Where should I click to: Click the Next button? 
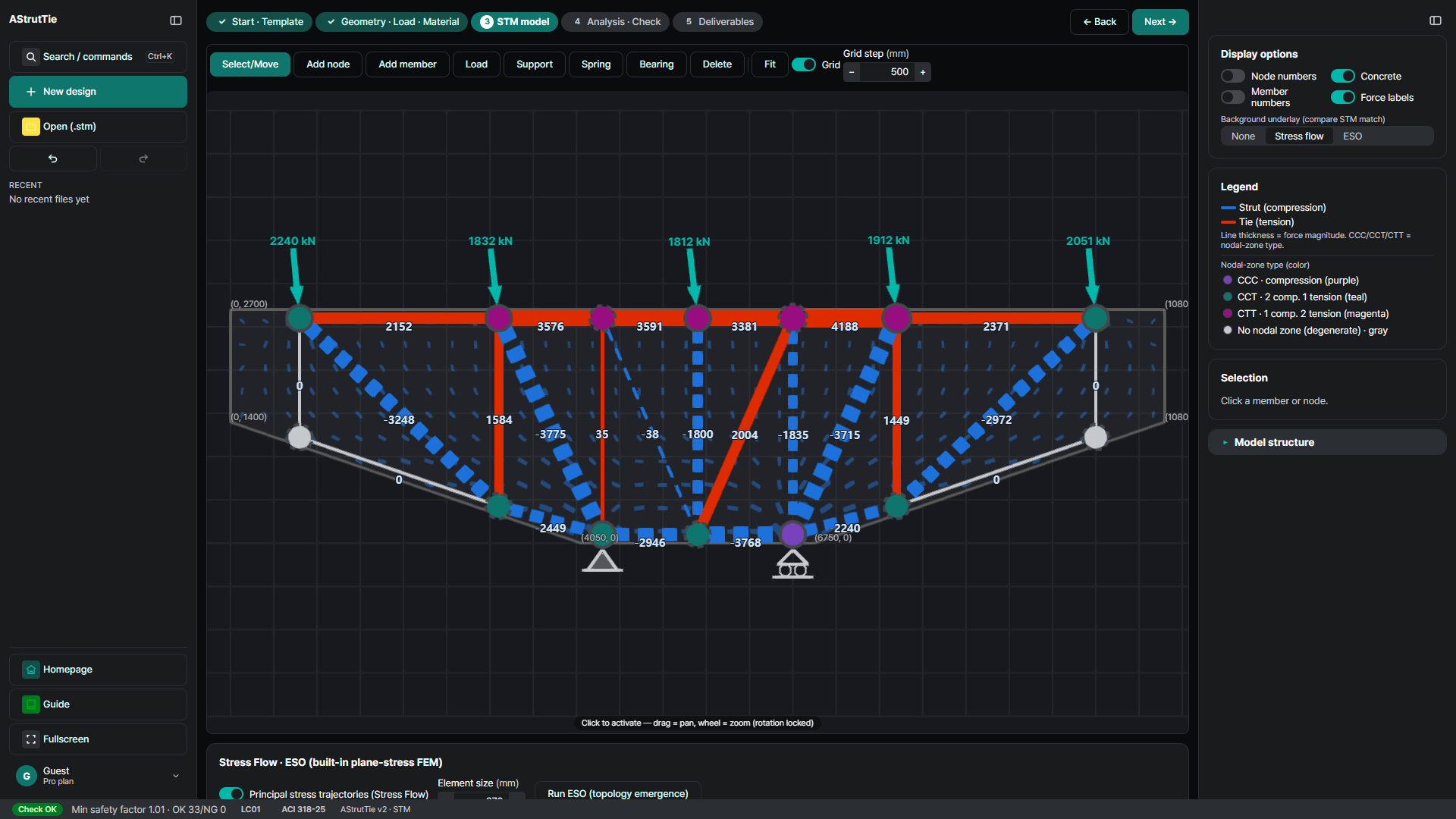pos(1160,22)
